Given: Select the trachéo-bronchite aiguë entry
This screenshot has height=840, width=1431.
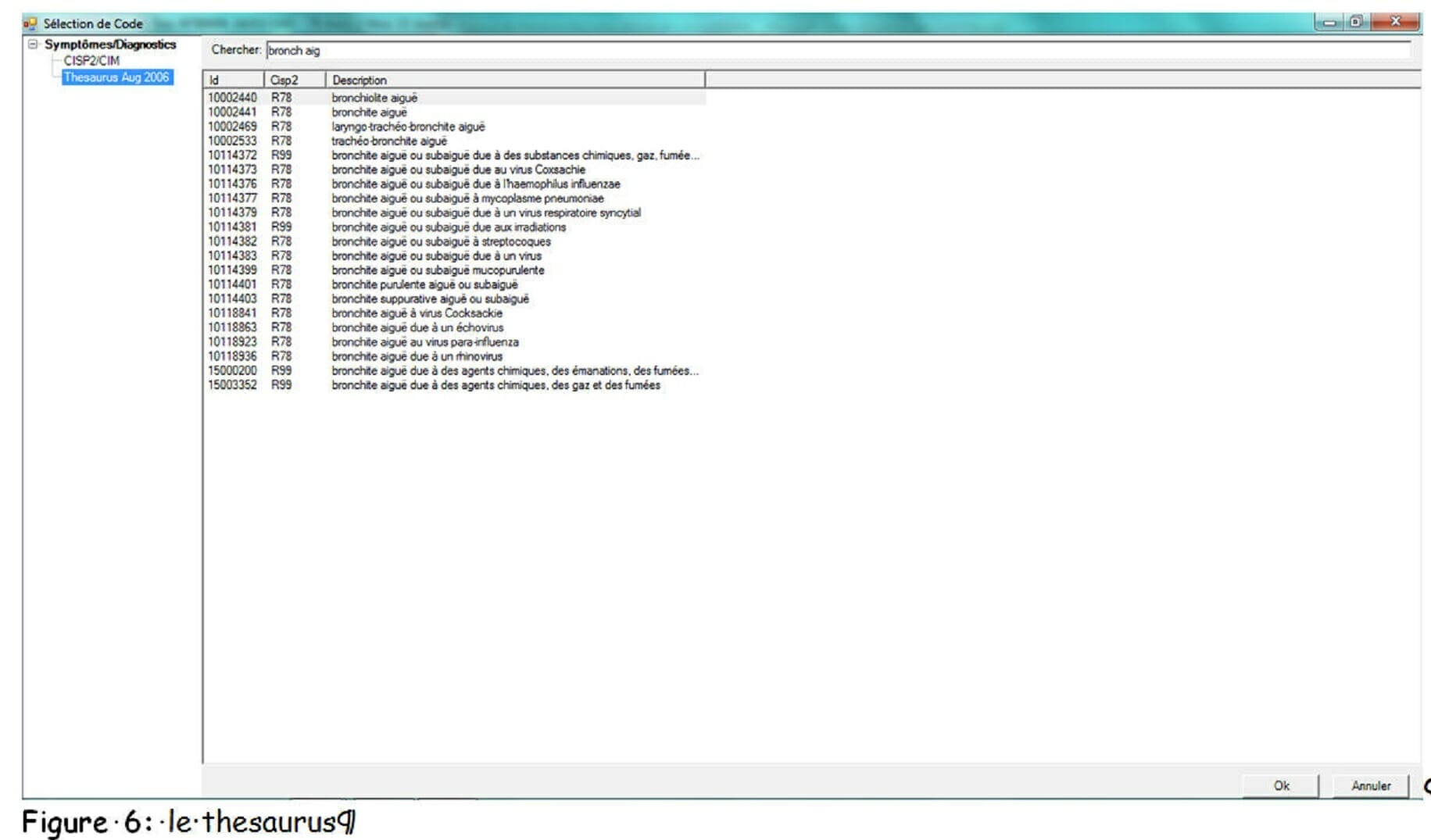Looking at the screenshot, I should 389,141.
